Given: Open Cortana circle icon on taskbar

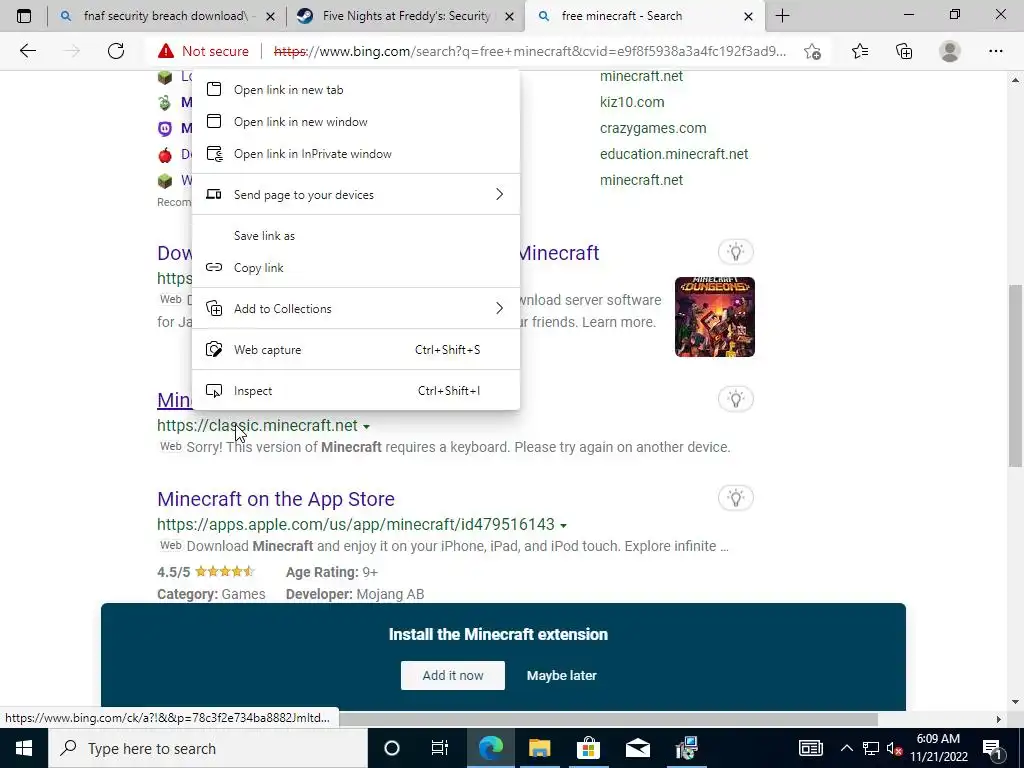Looking at the screenshot, I should (392, 748).
